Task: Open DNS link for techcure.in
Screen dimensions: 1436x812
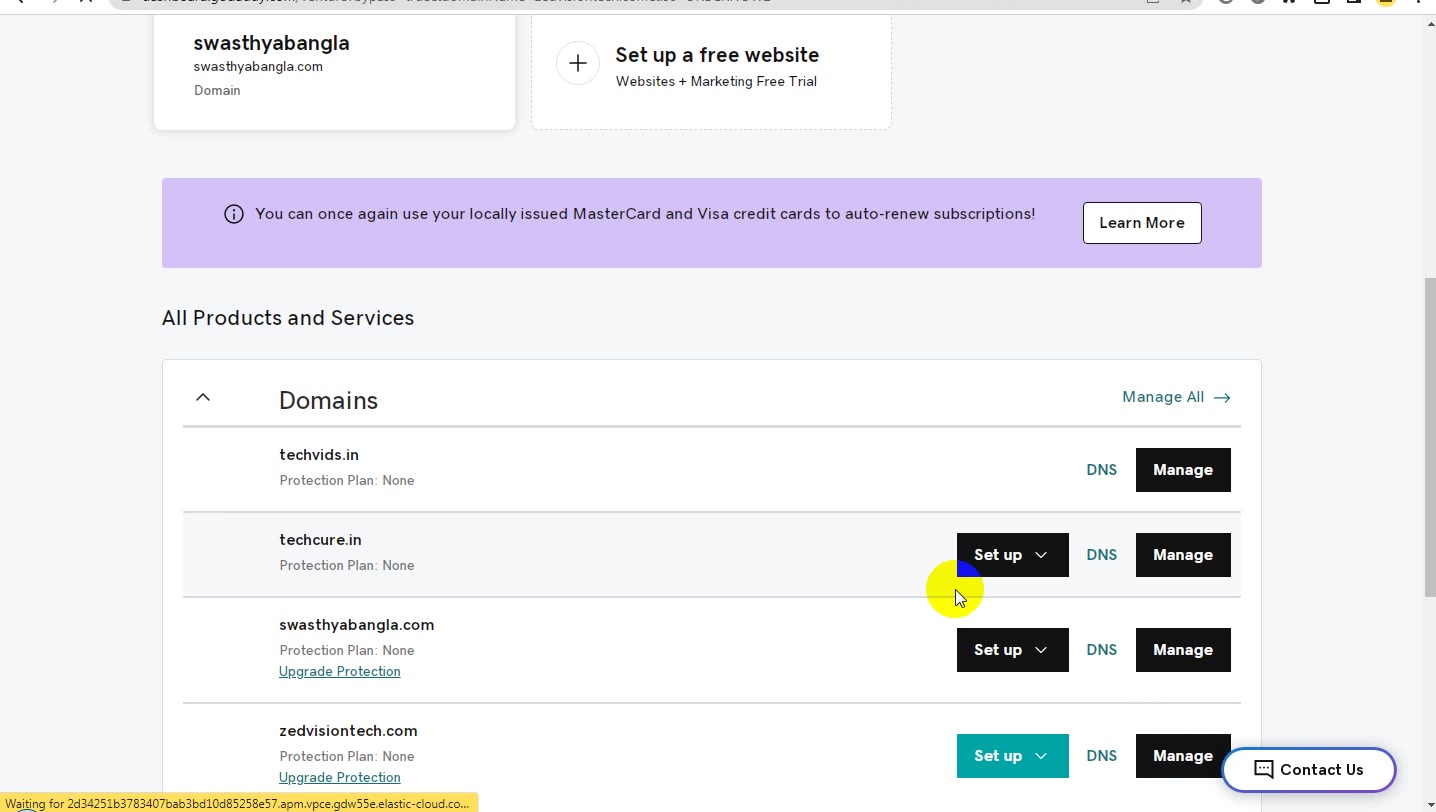Action: (x=1101, y=555)
